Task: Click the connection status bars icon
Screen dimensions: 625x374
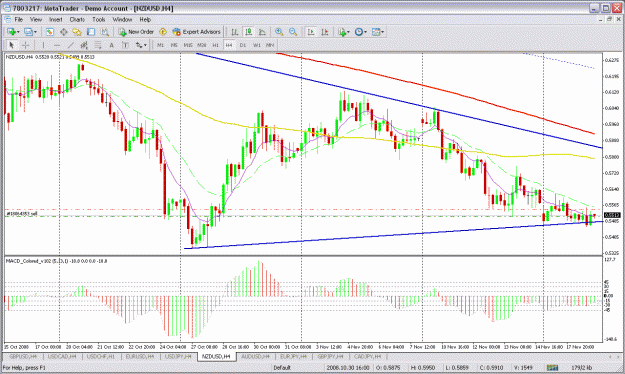Action: tap(552, 367)
